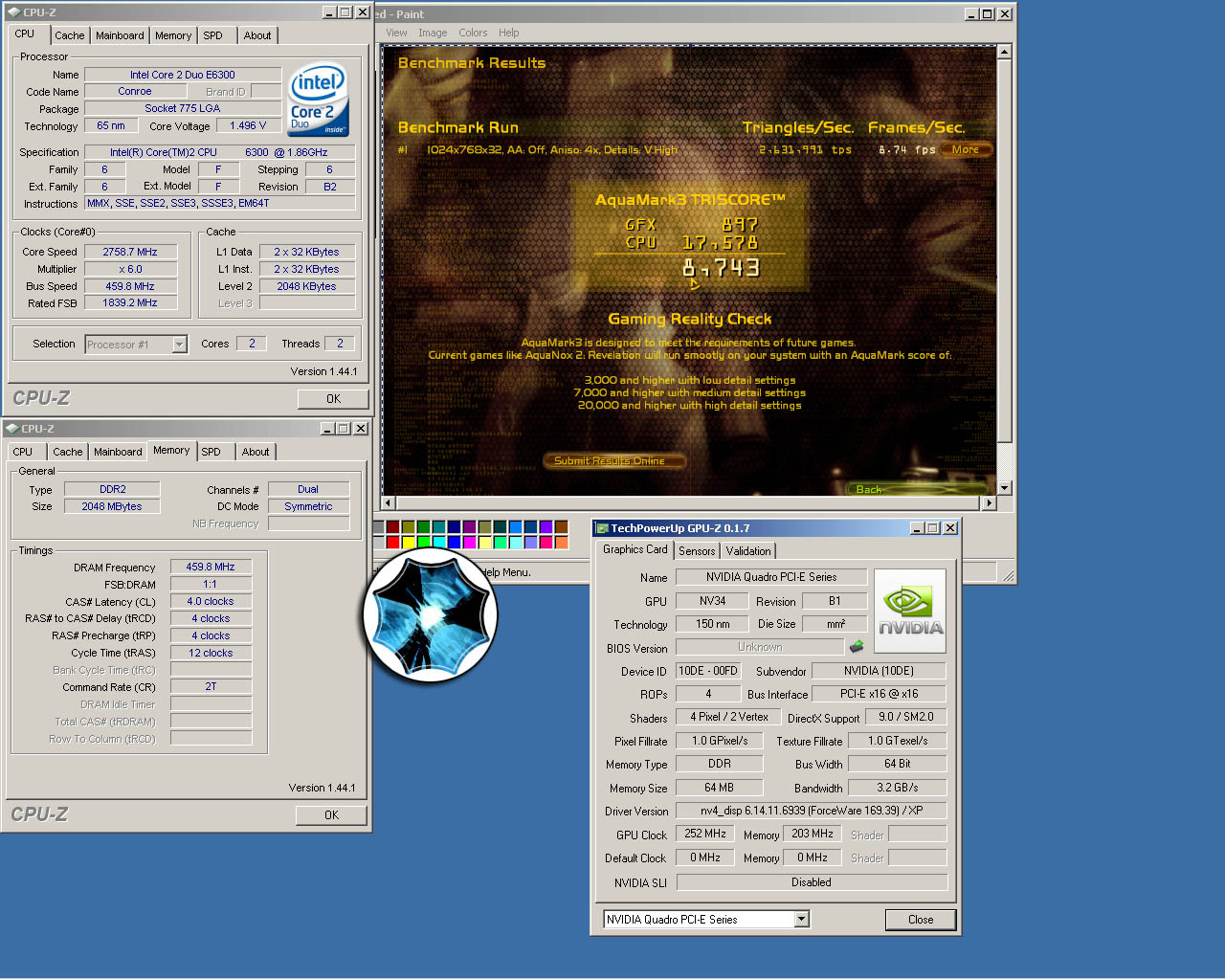
Task: Click the Intel Core 2 Duo logo
Action: [x=319, y=100]
